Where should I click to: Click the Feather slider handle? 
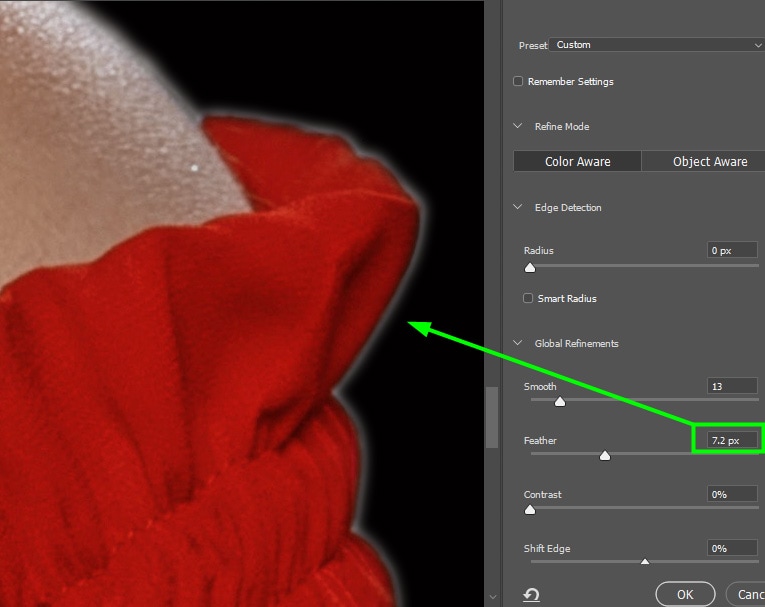pos(605,456)
